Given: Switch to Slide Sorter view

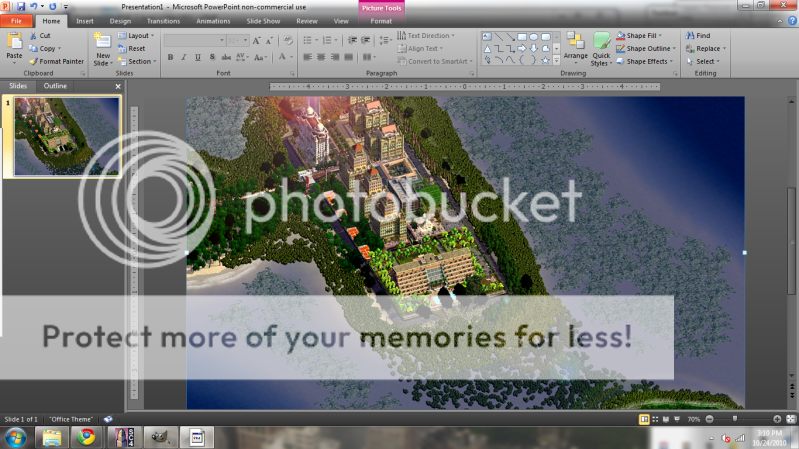Looking at the screenshot, I should pyautogui.click(x=655, y=419).
